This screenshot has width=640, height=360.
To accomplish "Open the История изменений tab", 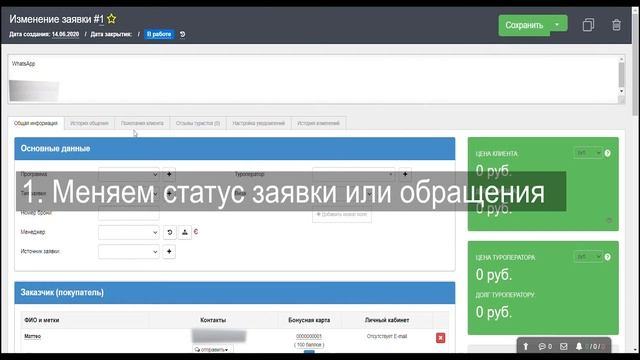I will pos(318,123).
